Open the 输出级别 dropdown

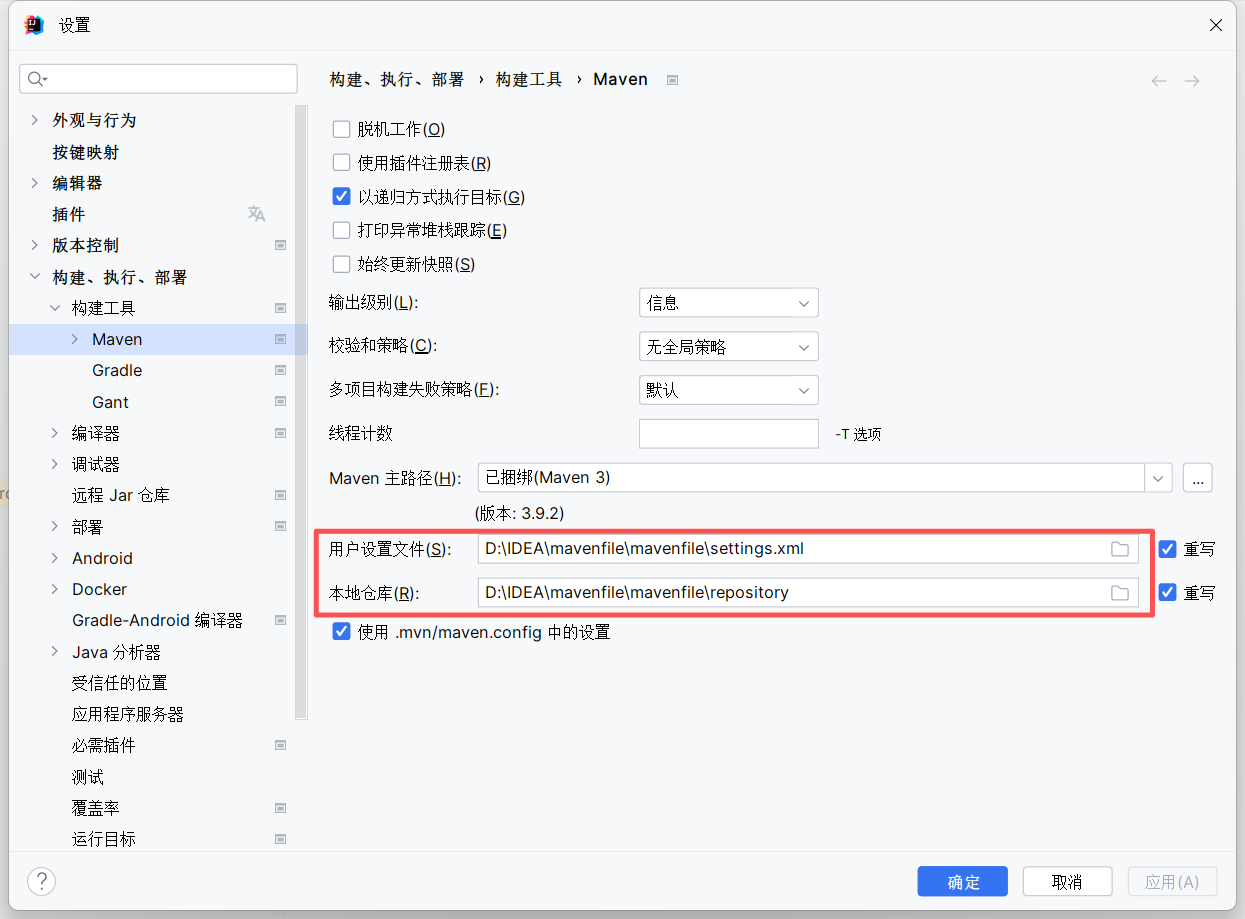coord(728,302)
